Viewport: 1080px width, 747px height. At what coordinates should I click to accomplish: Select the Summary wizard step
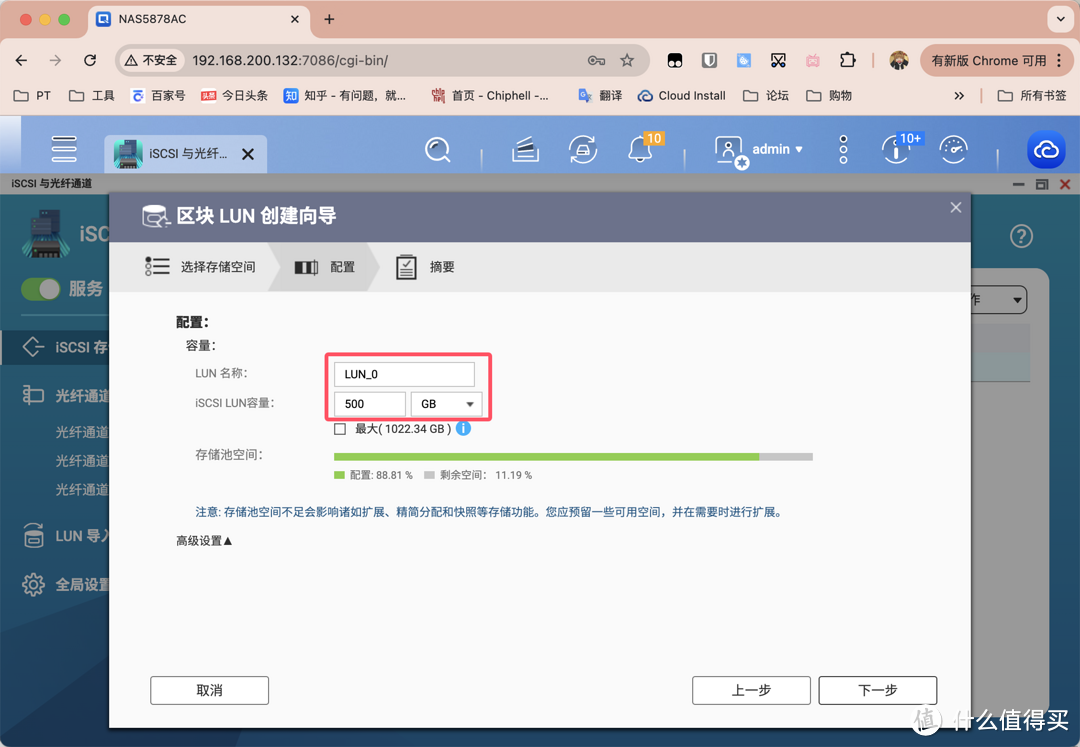(x=425, y=266)
